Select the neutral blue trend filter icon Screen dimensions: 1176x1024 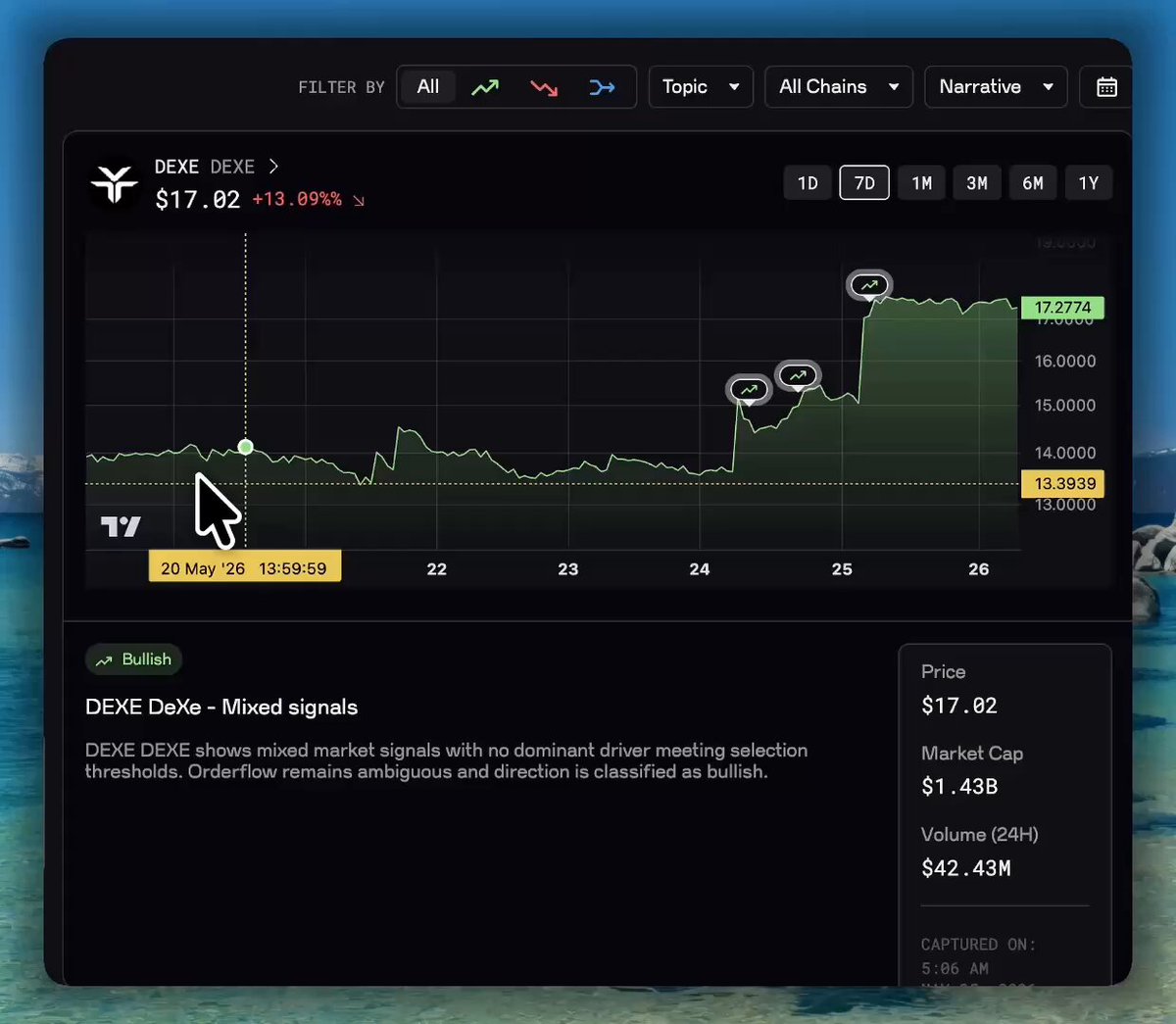pyautogui.click(x=602, y=87)
